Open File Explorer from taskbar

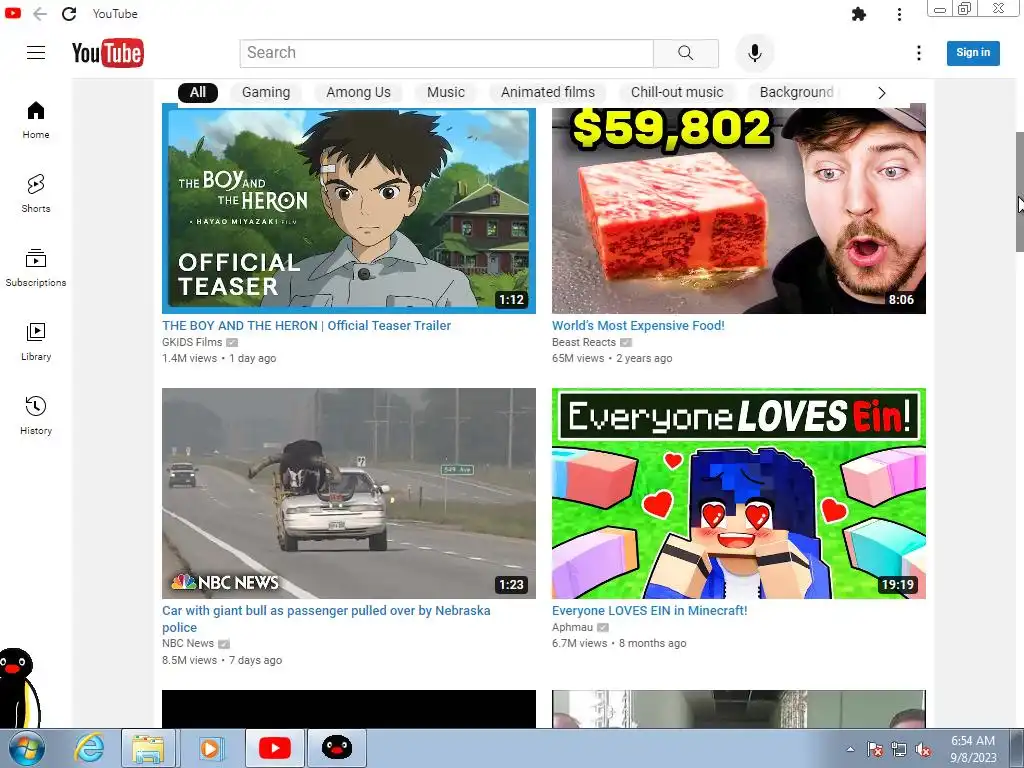[148, 748]
